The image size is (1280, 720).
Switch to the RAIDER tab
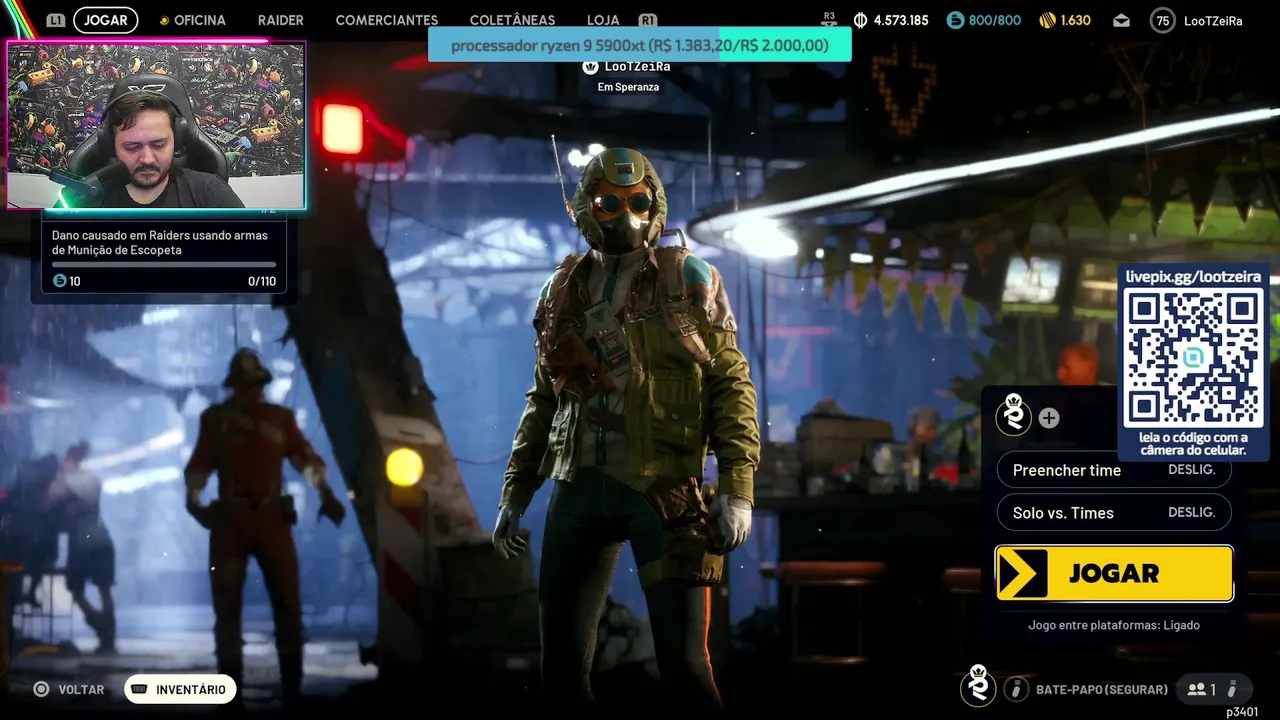pos(281,20)
